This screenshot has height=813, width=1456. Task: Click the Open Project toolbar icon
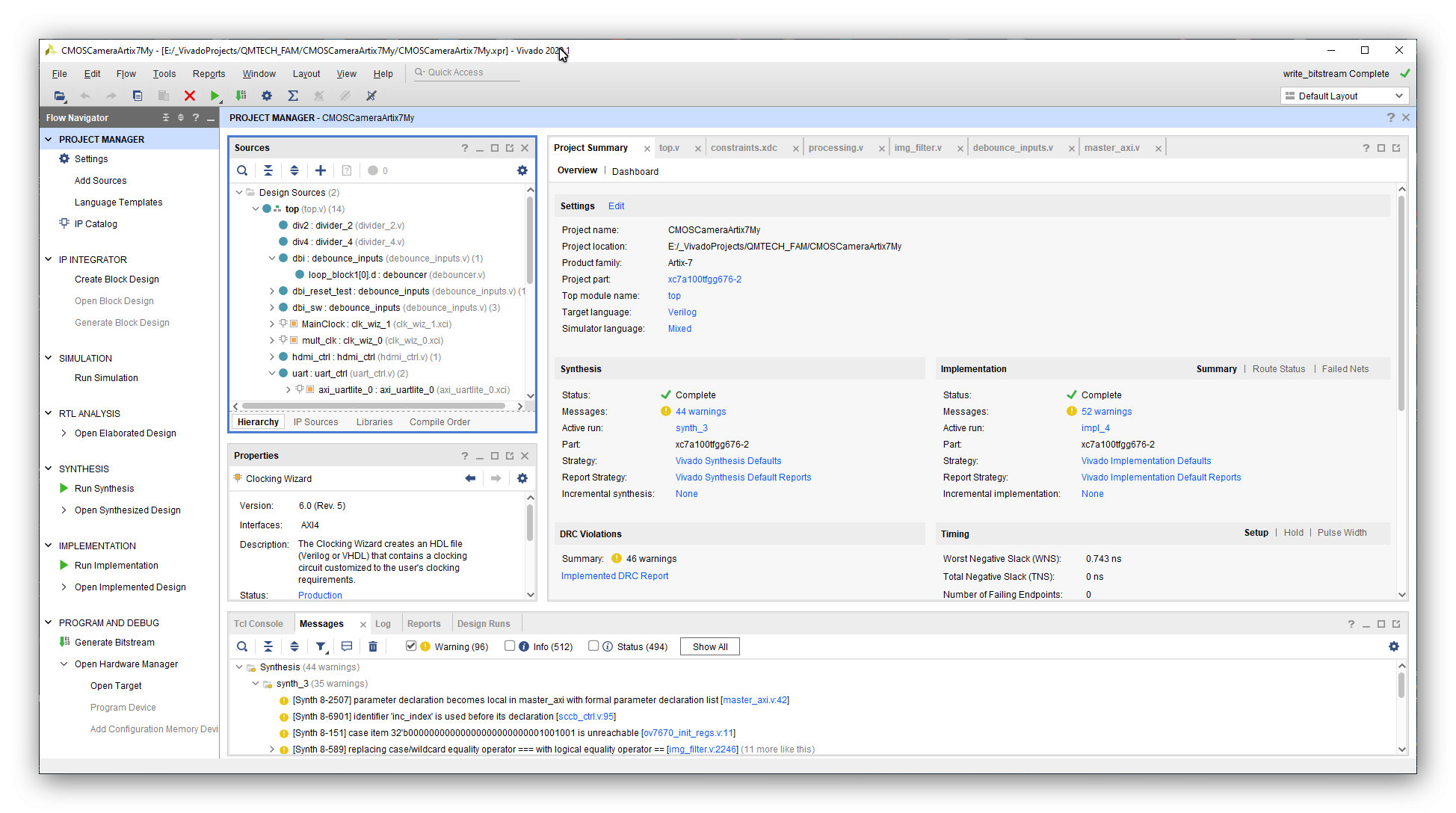pyautogui.click(x=59, y=96)
